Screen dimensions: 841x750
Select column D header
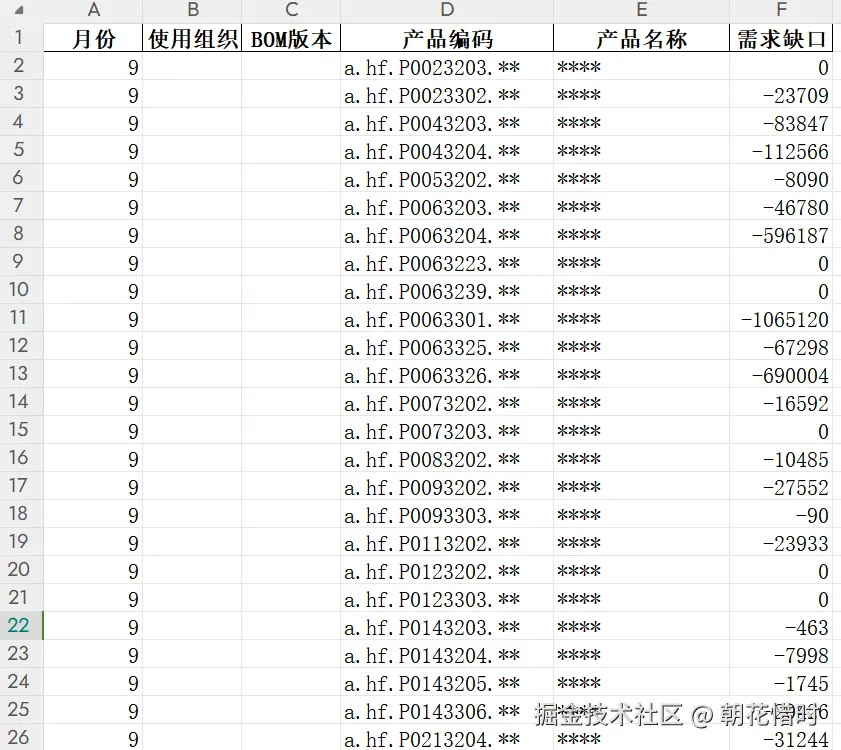point(447,10)
